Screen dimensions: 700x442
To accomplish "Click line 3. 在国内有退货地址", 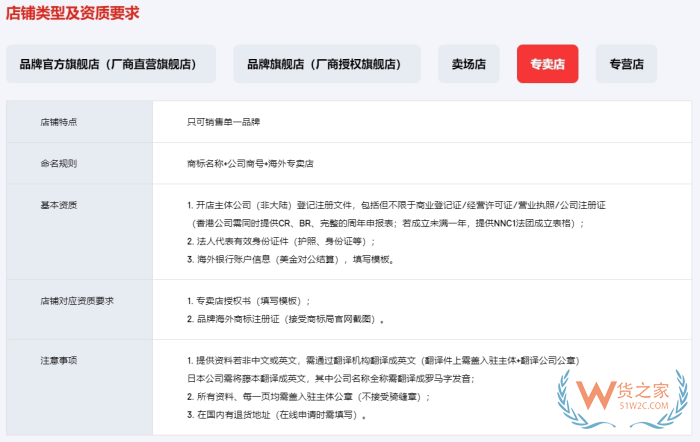I will tap(277, 415).
